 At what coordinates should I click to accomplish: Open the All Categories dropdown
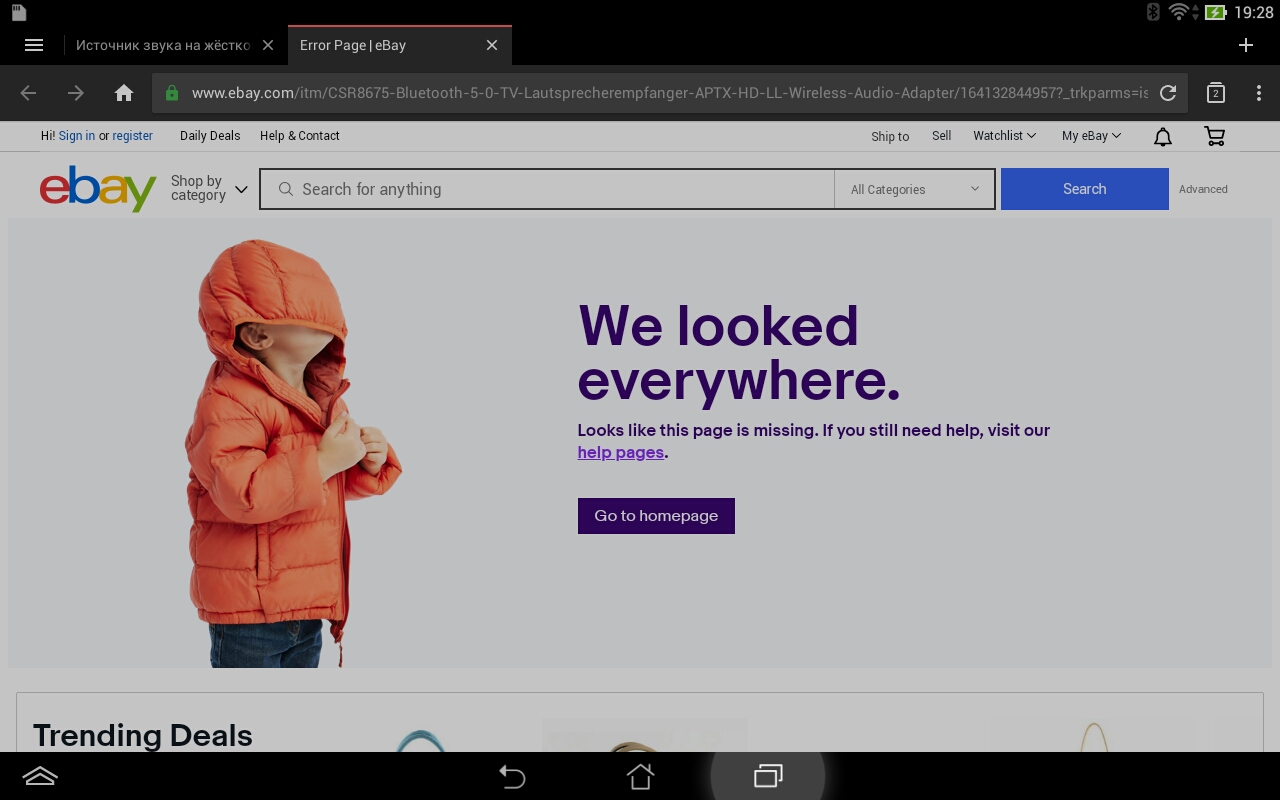(914, 189)
